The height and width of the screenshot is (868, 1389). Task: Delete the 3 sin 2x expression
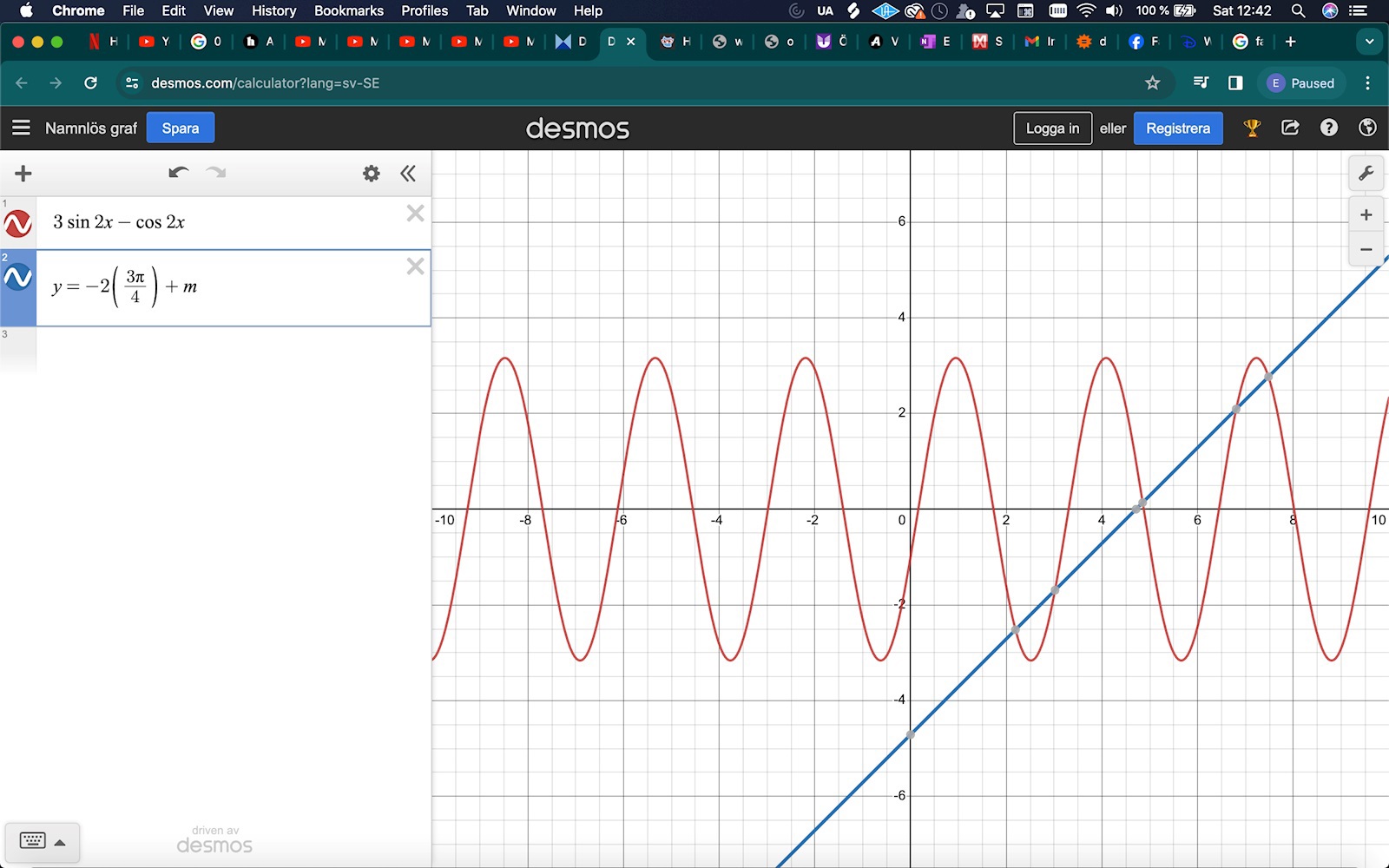click(x=415, y=214)
